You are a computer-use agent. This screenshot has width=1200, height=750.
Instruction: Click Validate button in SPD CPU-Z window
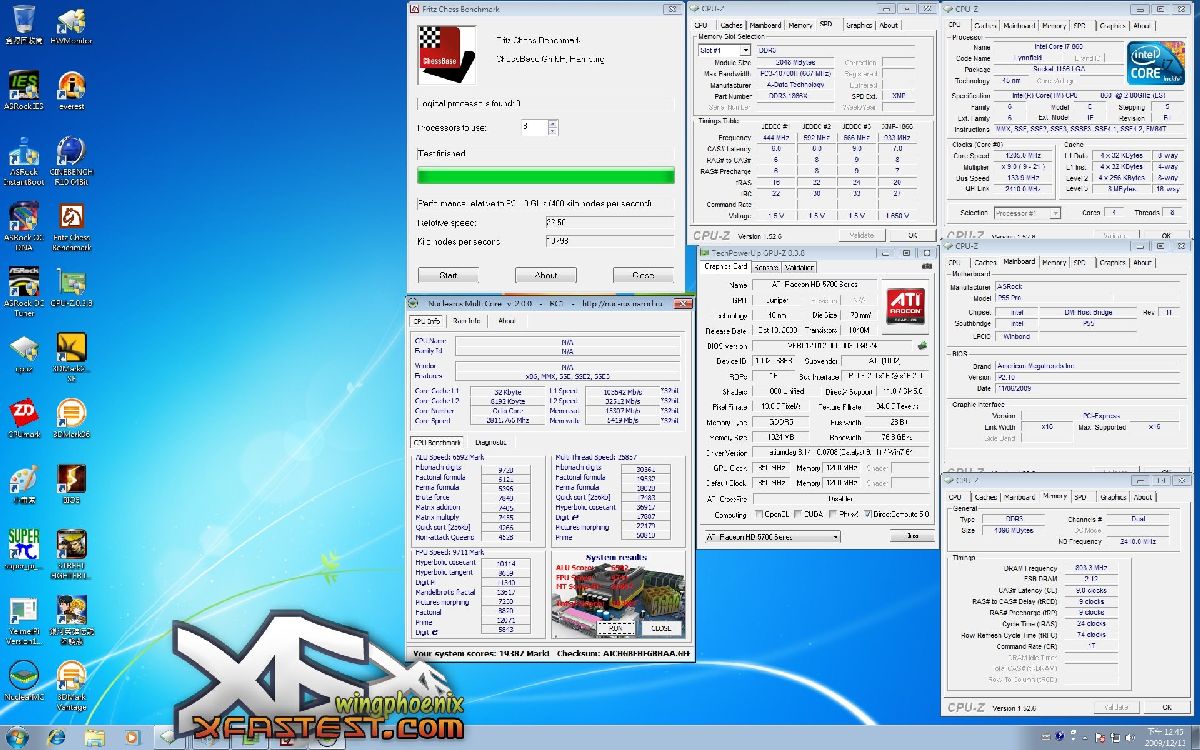[862, 235]
